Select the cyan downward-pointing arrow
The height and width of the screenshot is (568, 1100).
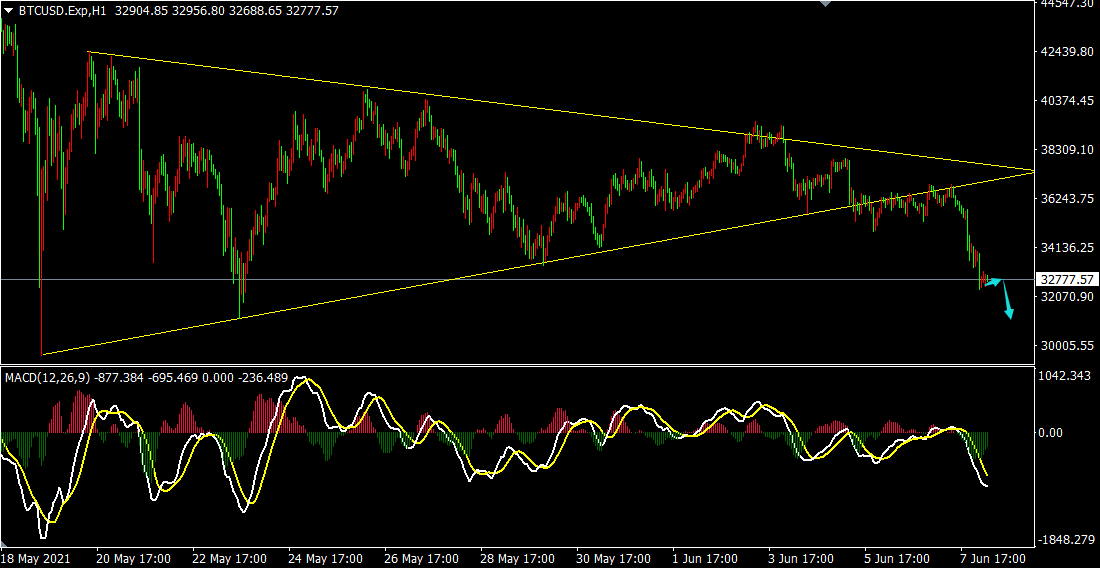(x=1006, y=302)
